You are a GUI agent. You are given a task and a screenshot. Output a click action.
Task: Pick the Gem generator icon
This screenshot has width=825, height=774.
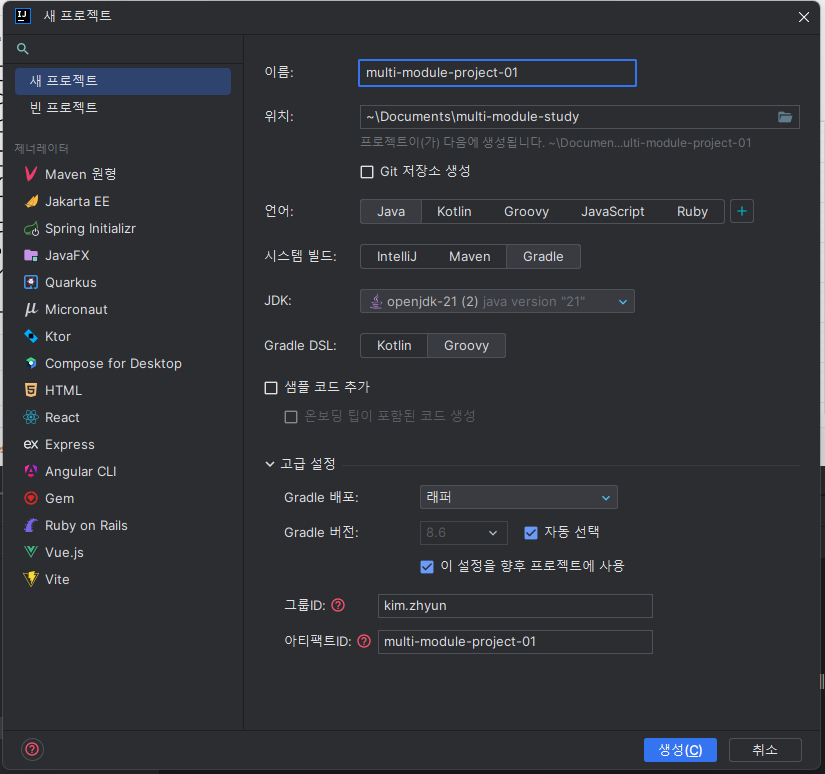tap(31, 498)
